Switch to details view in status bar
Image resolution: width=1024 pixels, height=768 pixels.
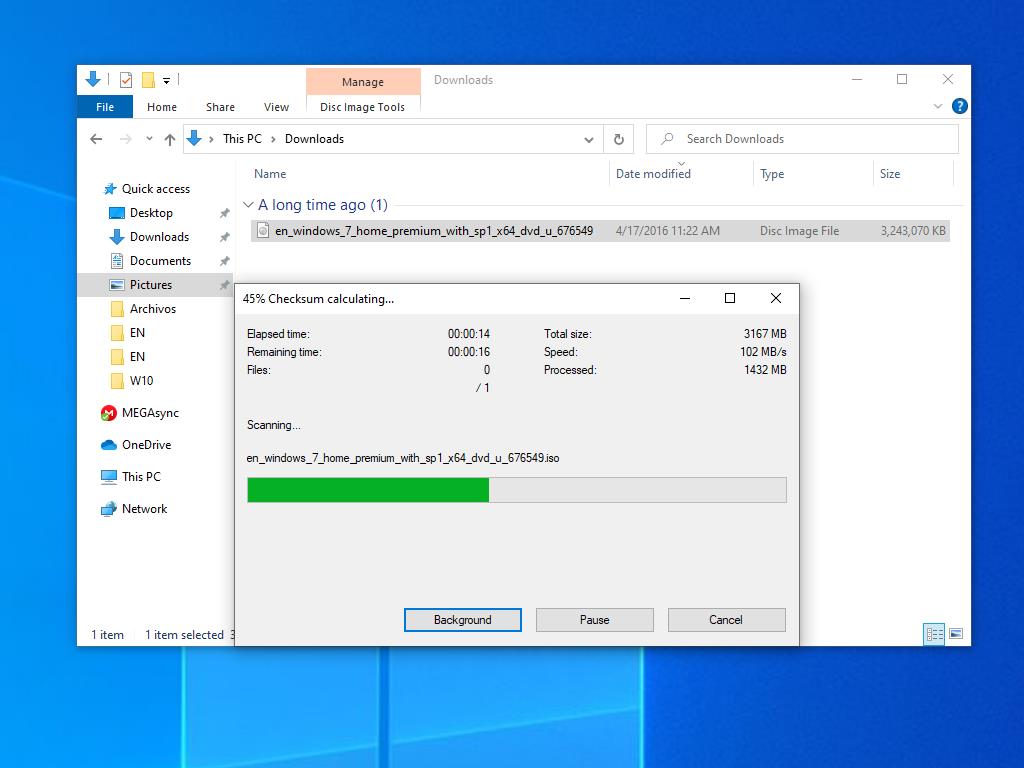click(934, 634)
